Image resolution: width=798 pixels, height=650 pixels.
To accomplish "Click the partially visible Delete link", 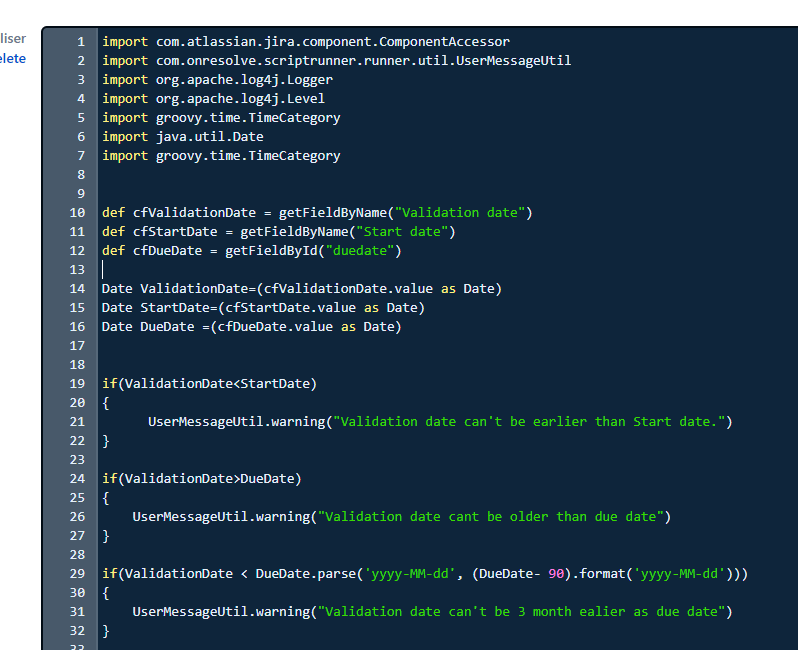I will (x=13, y=58).
